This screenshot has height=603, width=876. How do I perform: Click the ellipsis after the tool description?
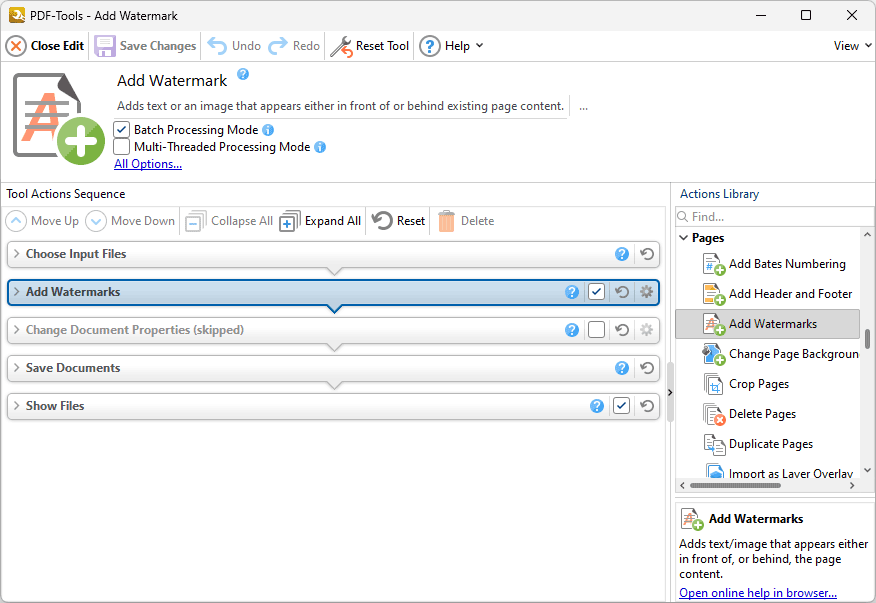583,107
